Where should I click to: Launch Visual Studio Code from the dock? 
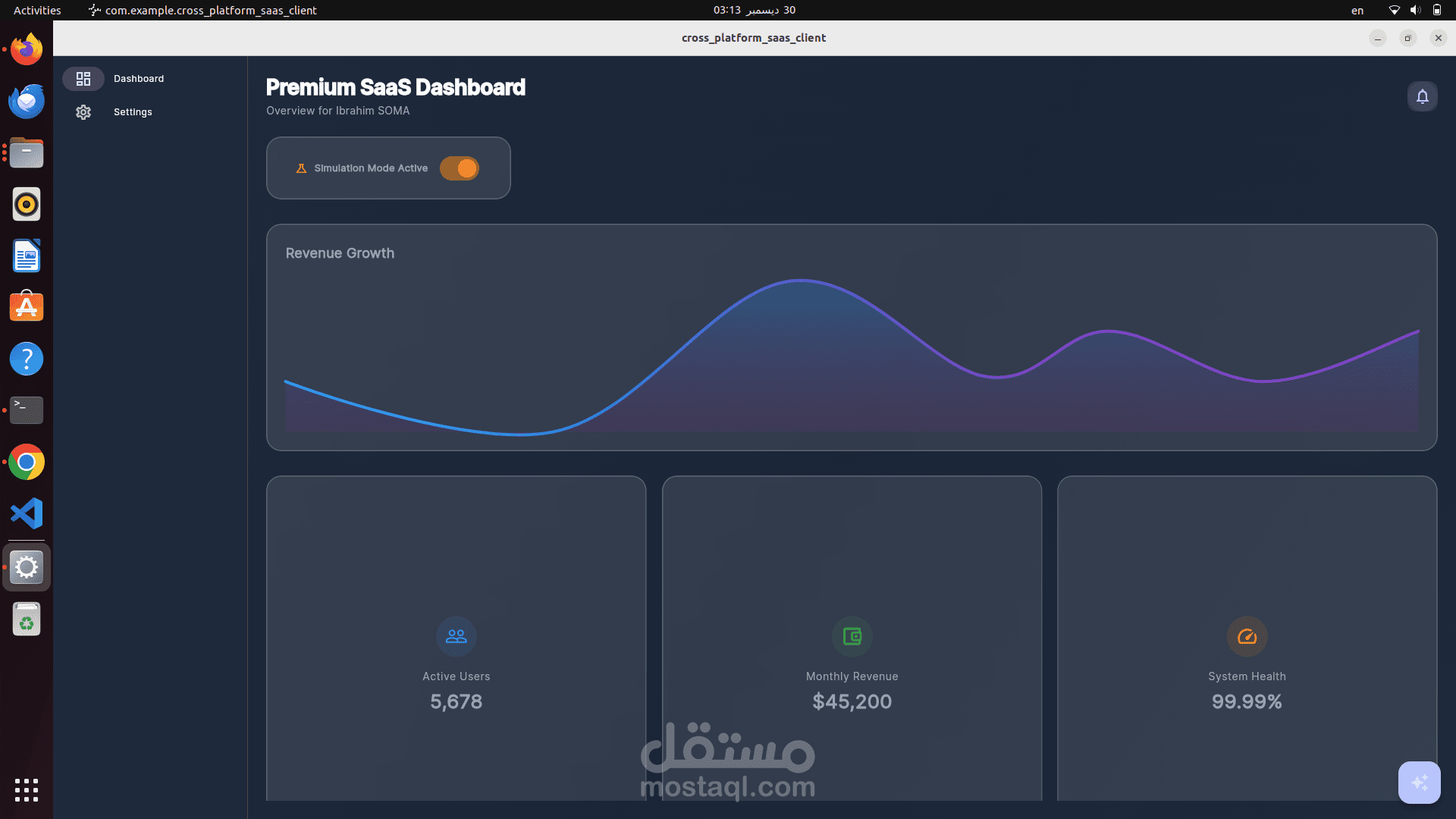26,513
